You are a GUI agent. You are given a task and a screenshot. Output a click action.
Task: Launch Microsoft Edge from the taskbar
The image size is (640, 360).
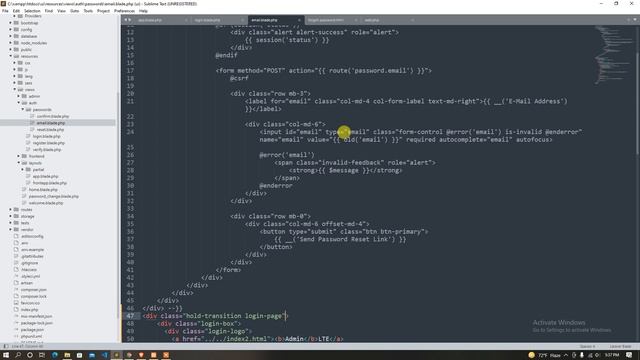click(55, 355)
